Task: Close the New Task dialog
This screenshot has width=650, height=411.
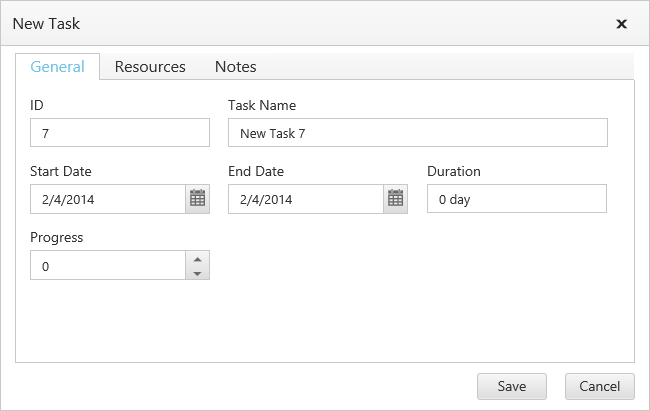Action: 621,23
